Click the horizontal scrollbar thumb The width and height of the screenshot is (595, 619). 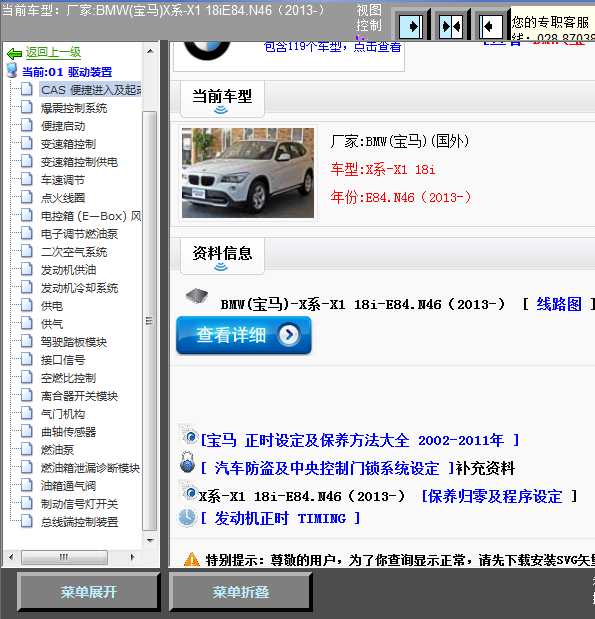(64, 557)
